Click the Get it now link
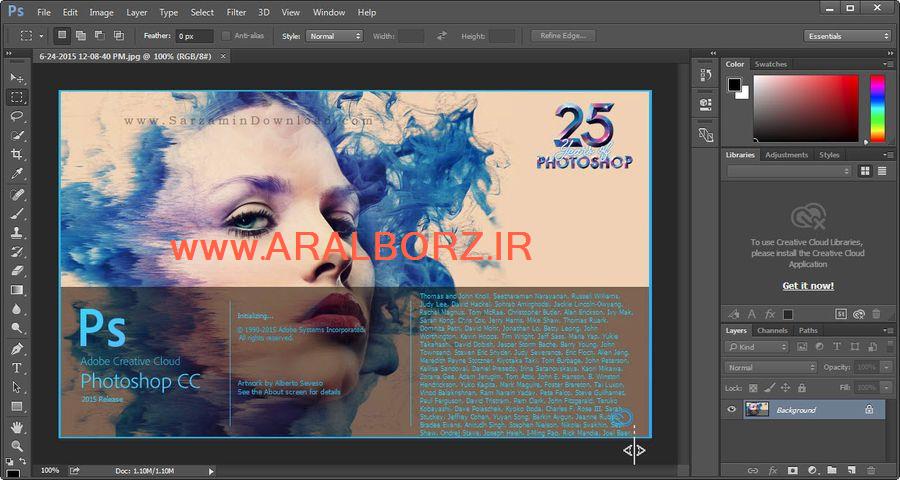 click(x=808, y=286)
